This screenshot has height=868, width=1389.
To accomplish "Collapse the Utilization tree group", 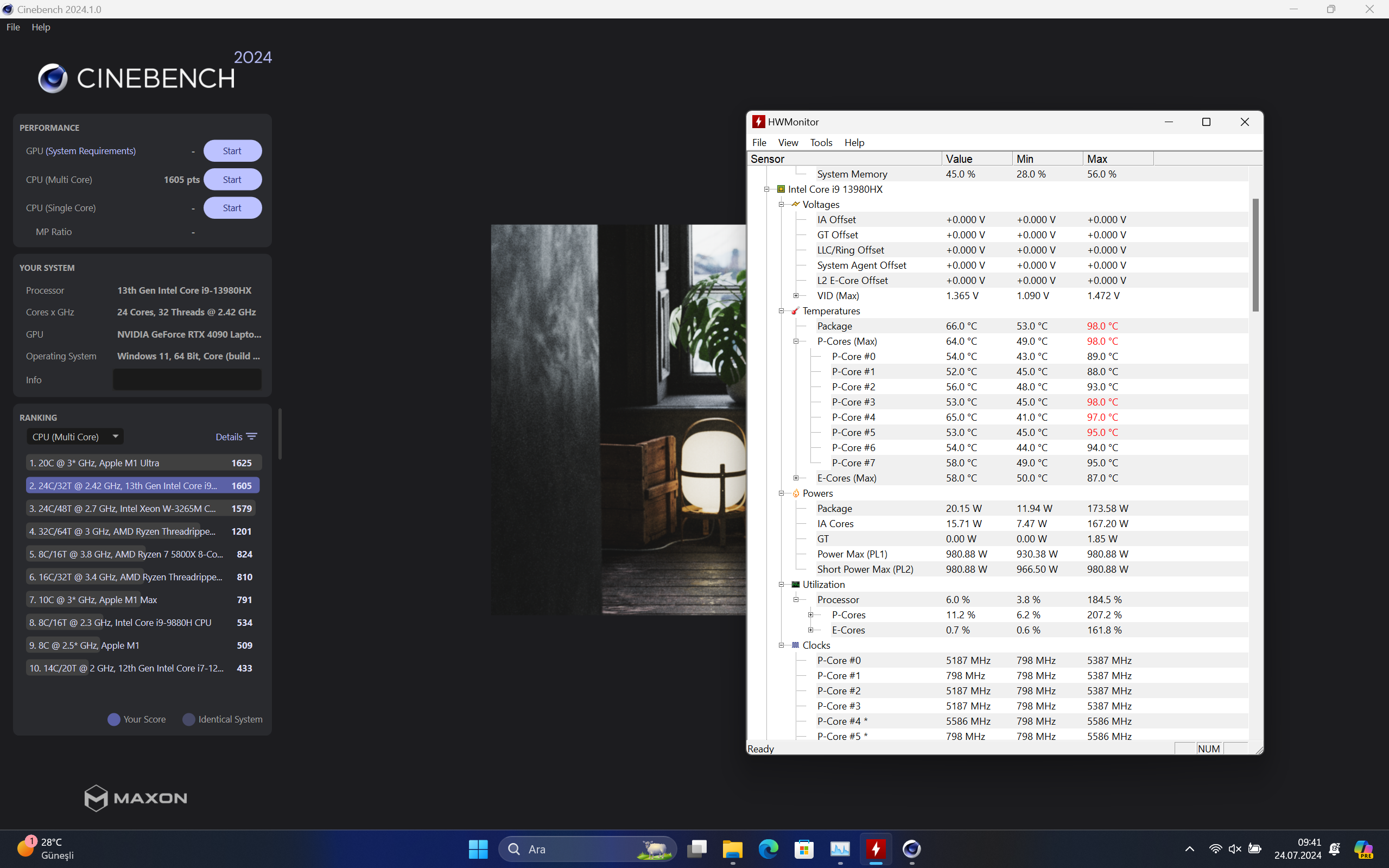I will click(781, 585).
